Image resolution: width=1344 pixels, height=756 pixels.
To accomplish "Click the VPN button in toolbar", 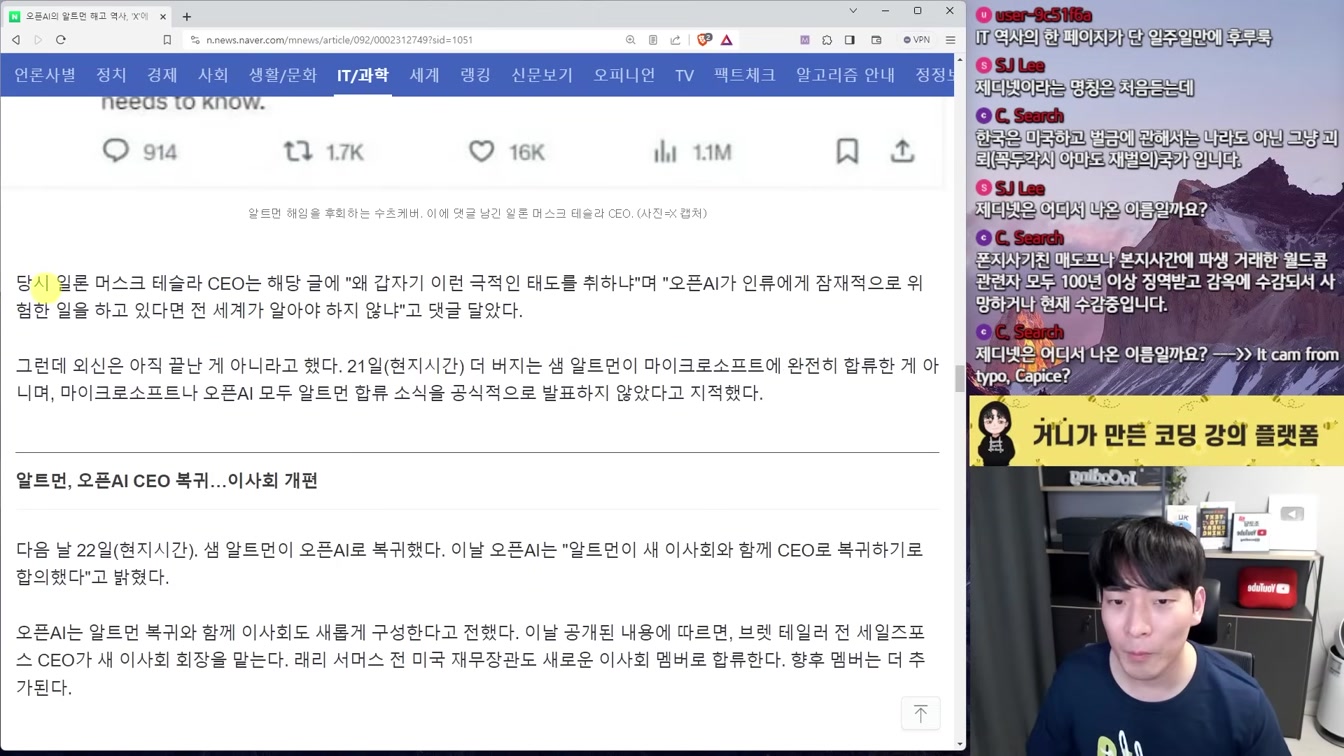I will tap(916, 40).
